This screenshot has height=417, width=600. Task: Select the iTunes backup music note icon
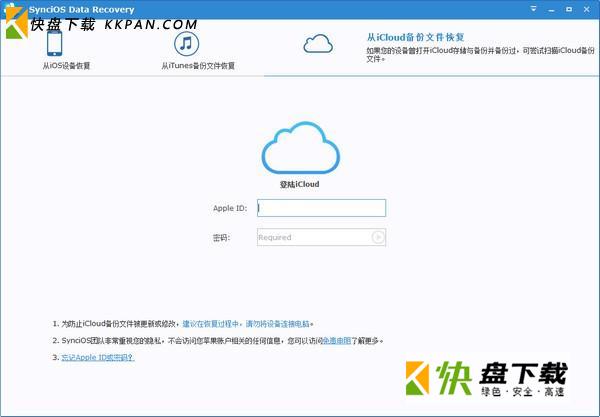point(186,44)
